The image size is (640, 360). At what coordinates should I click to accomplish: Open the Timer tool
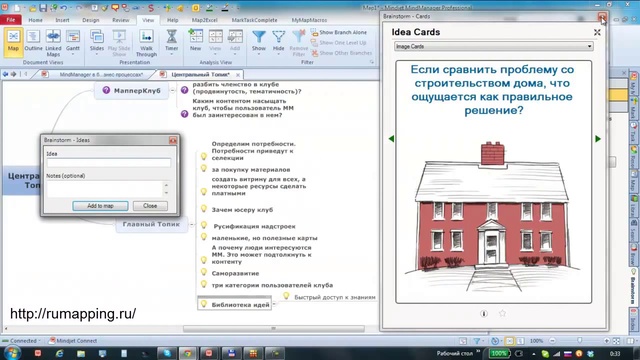coord(171,41)
